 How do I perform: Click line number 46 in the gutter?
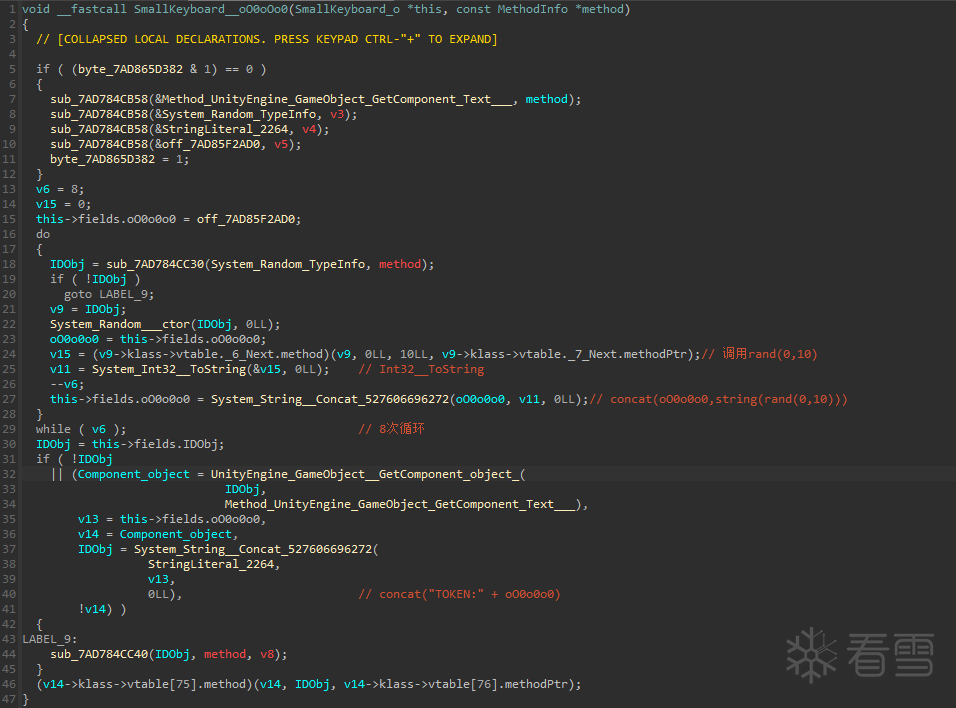[9, 684]
